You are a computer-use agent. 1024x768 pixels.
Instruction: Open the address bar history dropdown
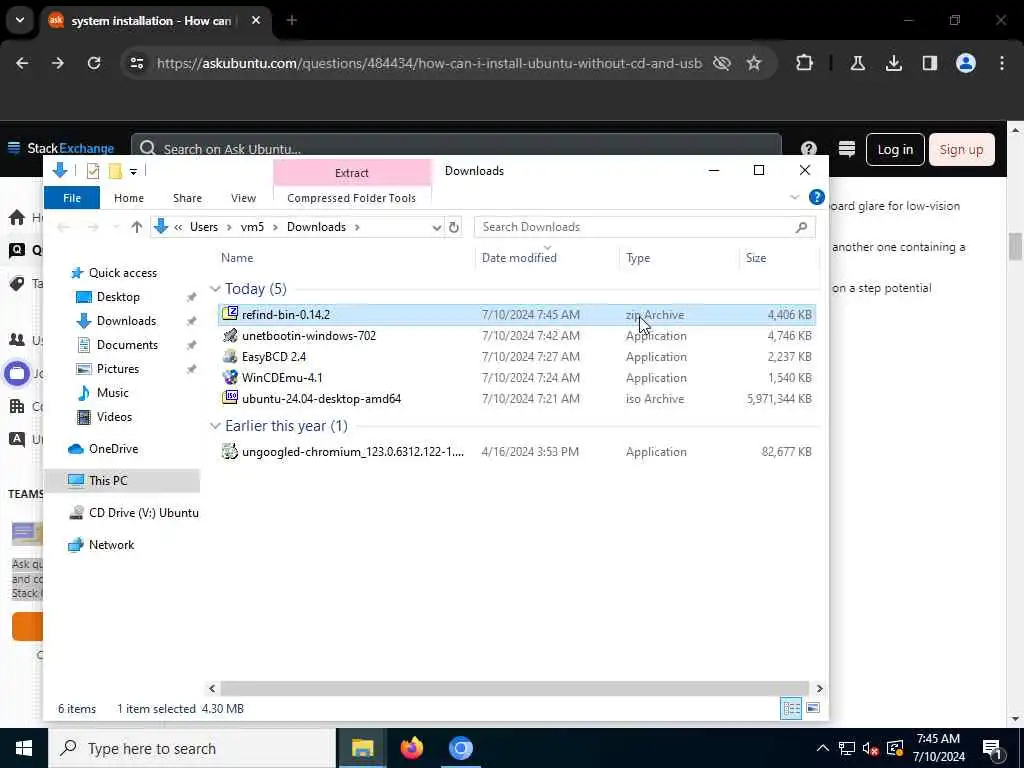click(437, 227)
